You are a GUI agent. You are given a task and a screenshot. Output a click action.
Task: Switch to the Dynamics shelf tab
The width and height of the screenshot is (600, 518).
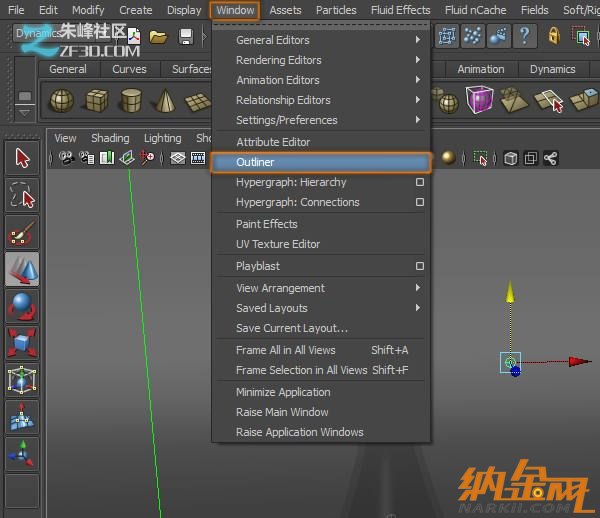(552, 69)
